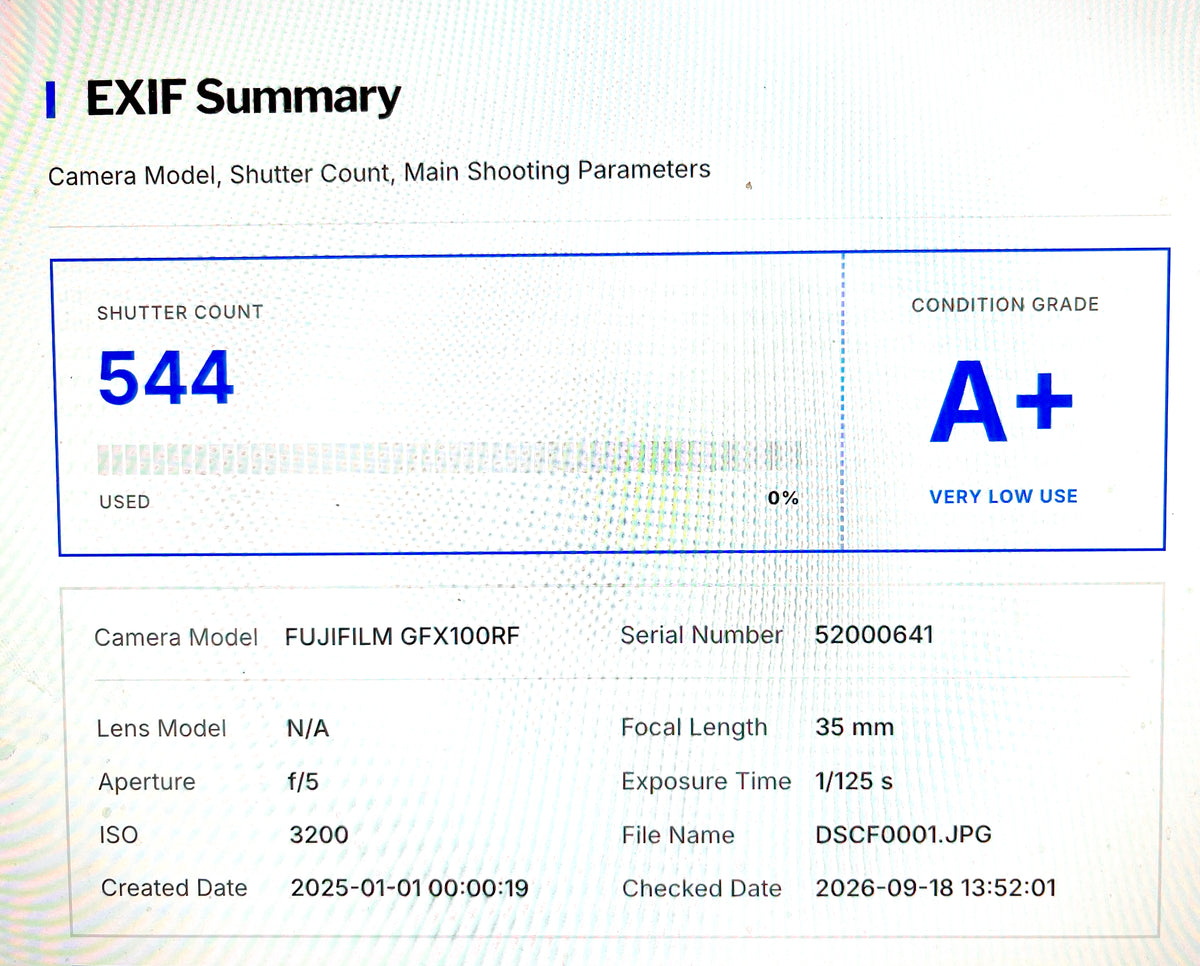The image size is (1200, 966).
Task: Select the FUJIFILM GFX100RF value
Action: pos(403,636)
